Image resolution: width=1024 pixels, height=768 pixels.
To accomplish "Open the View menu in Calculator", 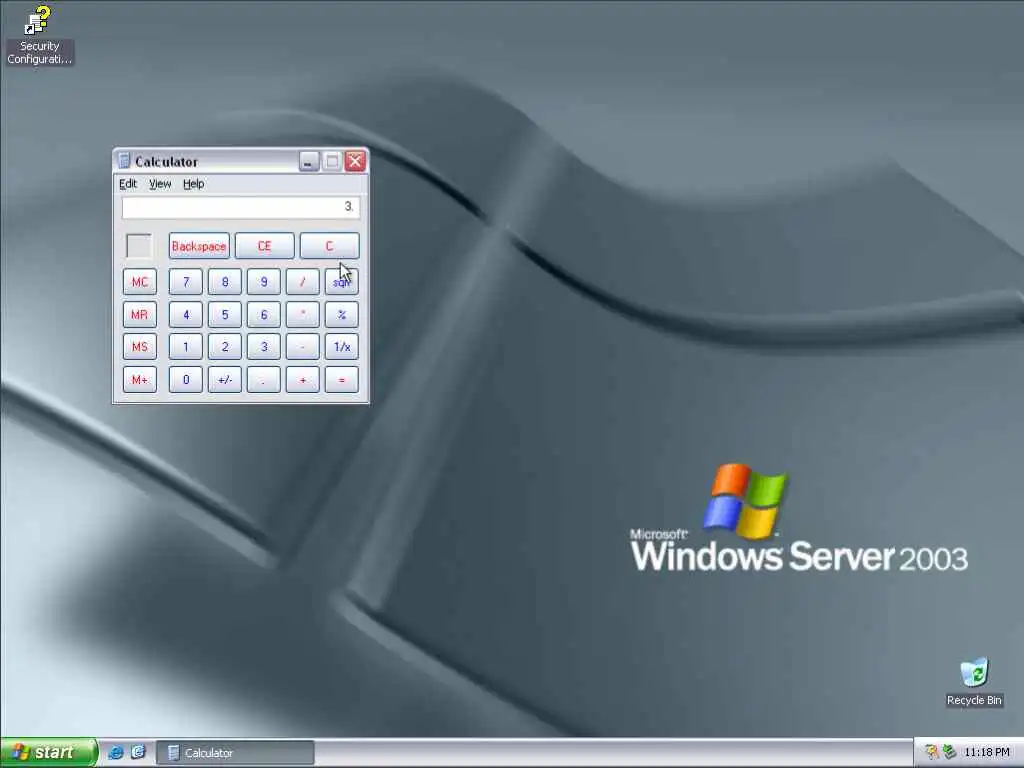I will [160, 184].
